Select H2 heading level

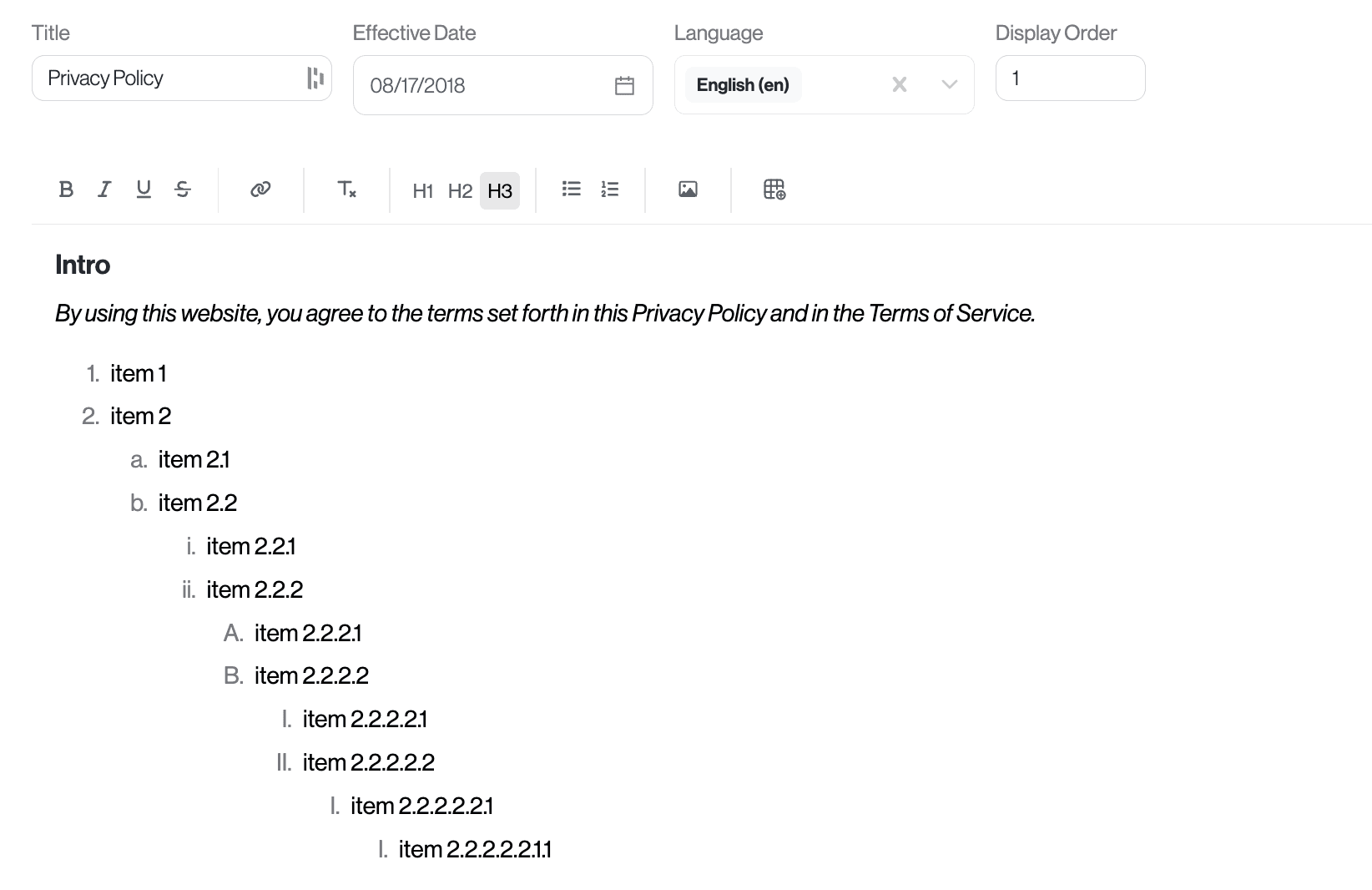(x=460, y=190)
